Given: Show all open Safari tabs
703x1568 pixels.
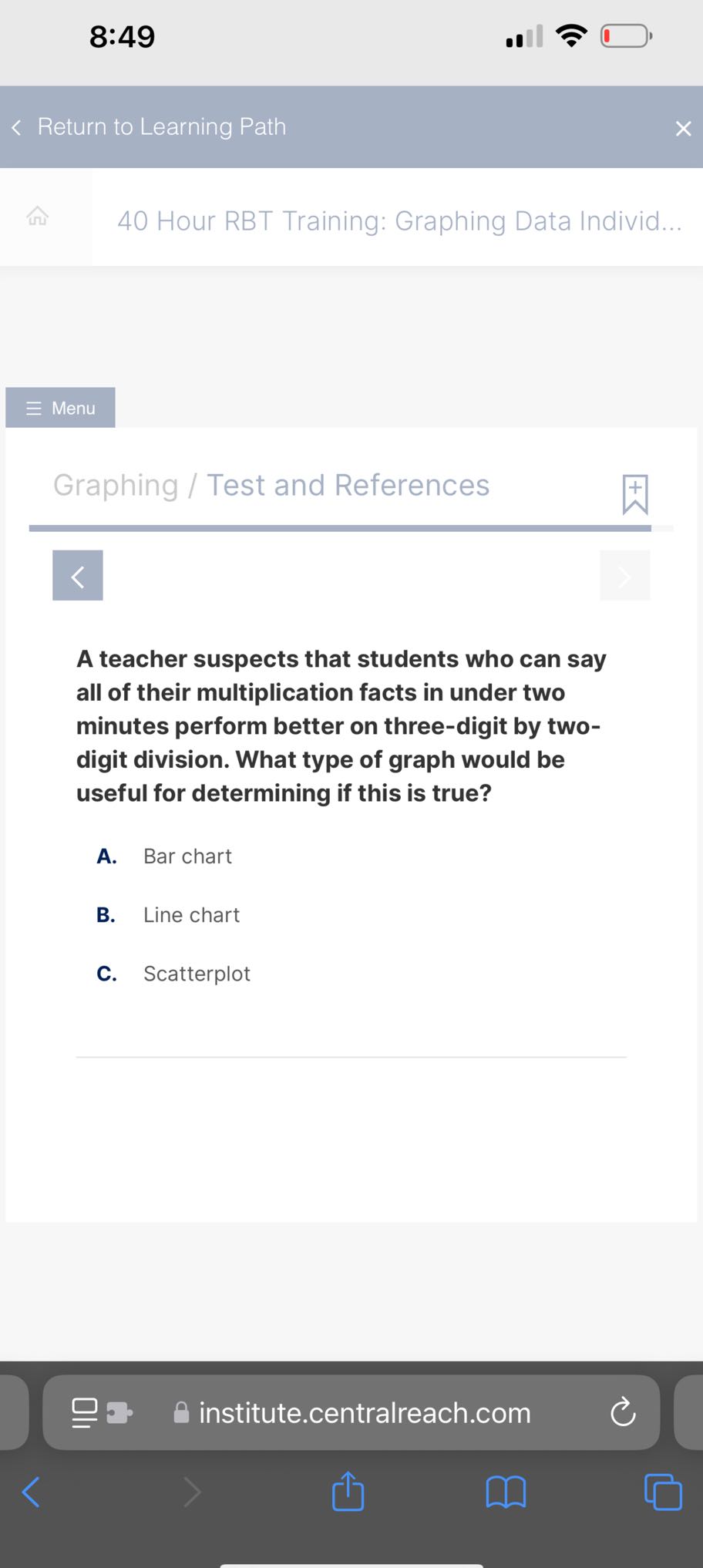Looking at the screenshot, I should [663, 1492].
